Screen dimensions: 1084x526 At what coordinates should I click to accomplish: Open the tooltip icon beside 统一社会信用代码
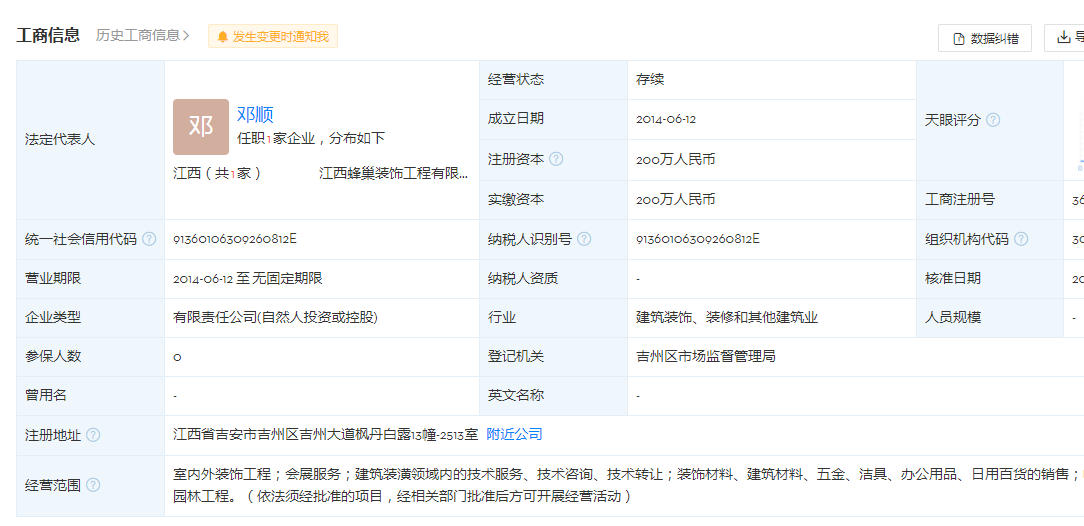[149, 239]
